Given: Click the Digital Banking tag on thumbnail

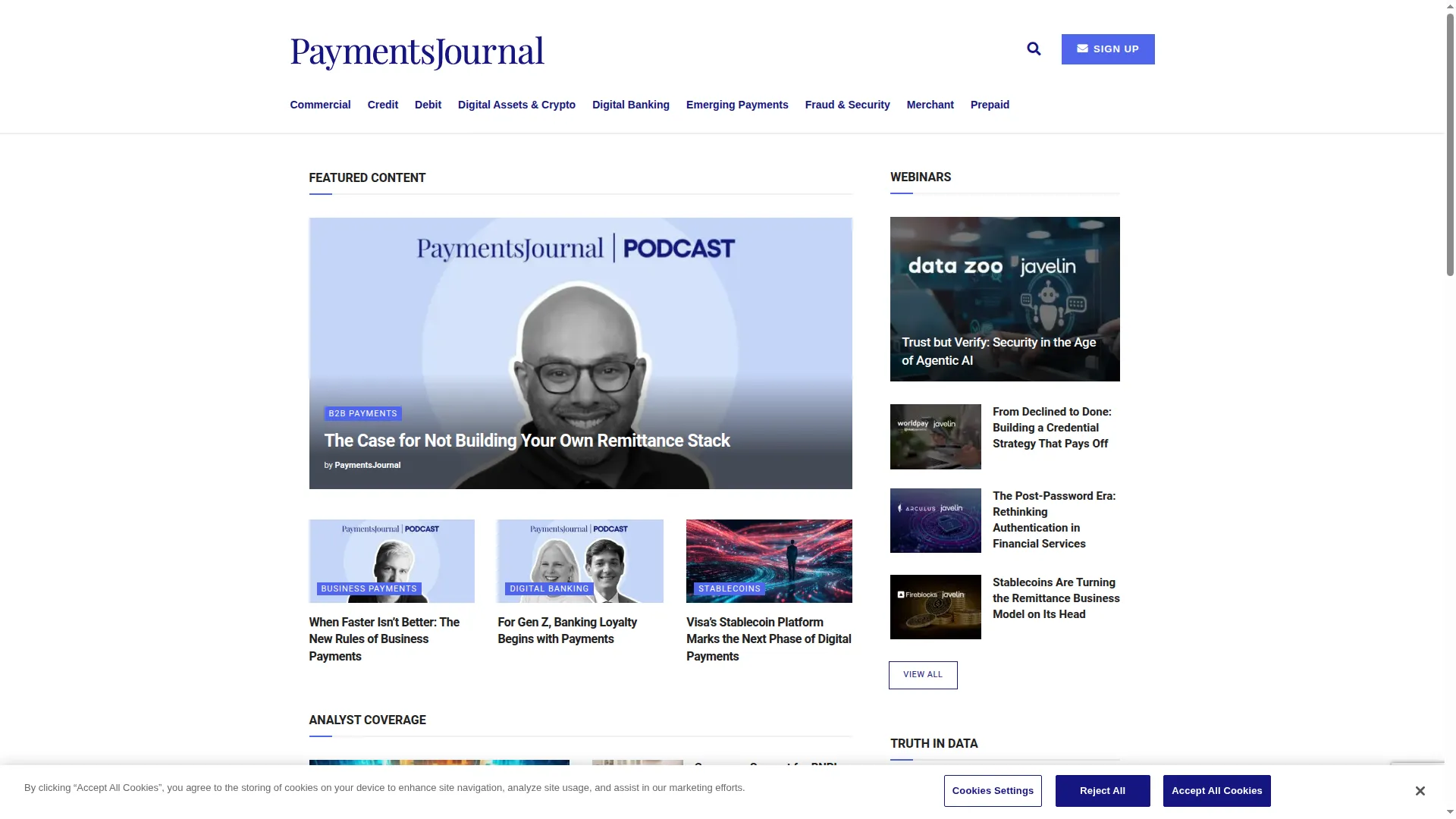Looking at the screenshot, I should (549, 588).
